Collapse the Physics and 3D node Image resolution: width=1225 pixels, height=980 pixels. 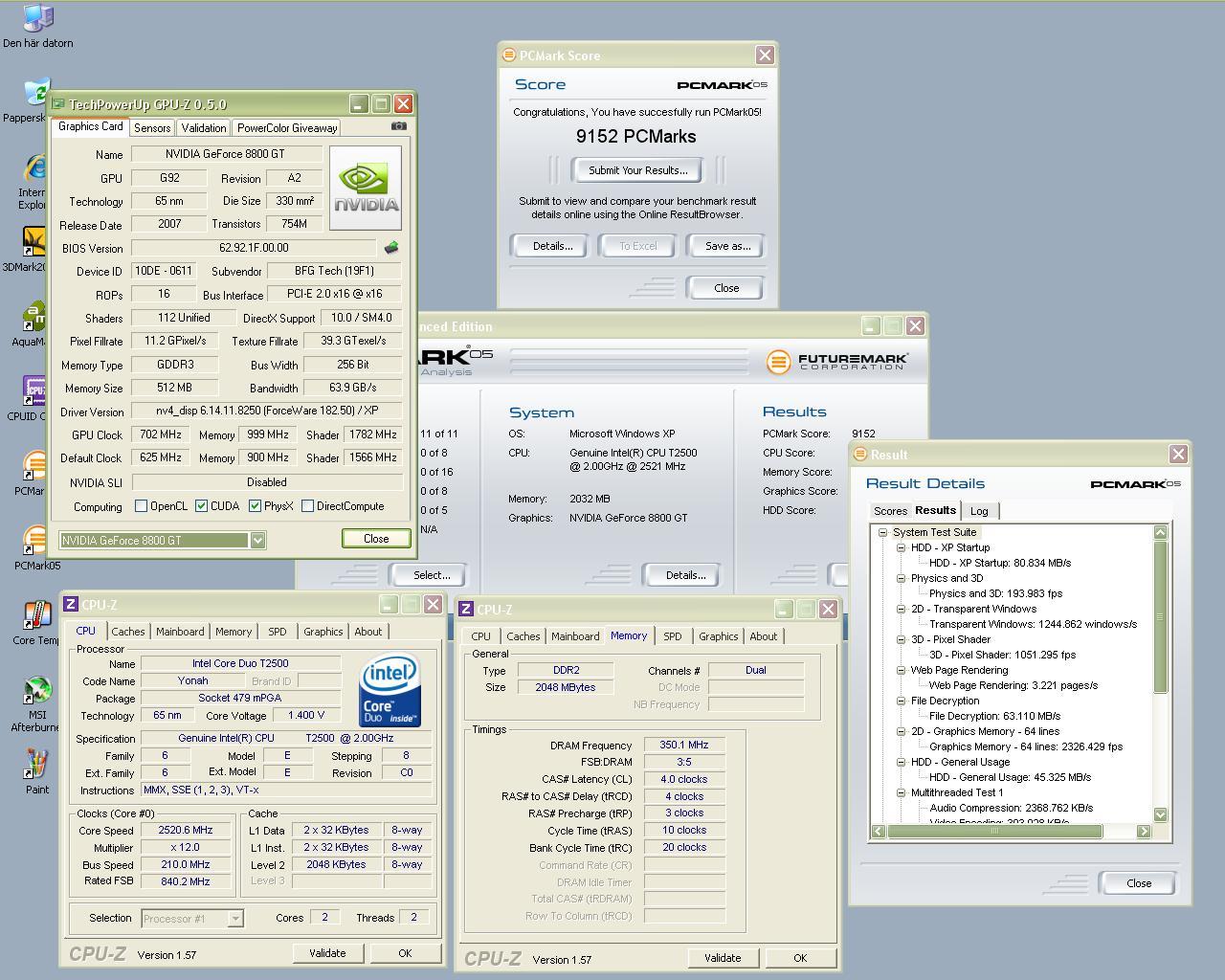click(x=902, y=578)
